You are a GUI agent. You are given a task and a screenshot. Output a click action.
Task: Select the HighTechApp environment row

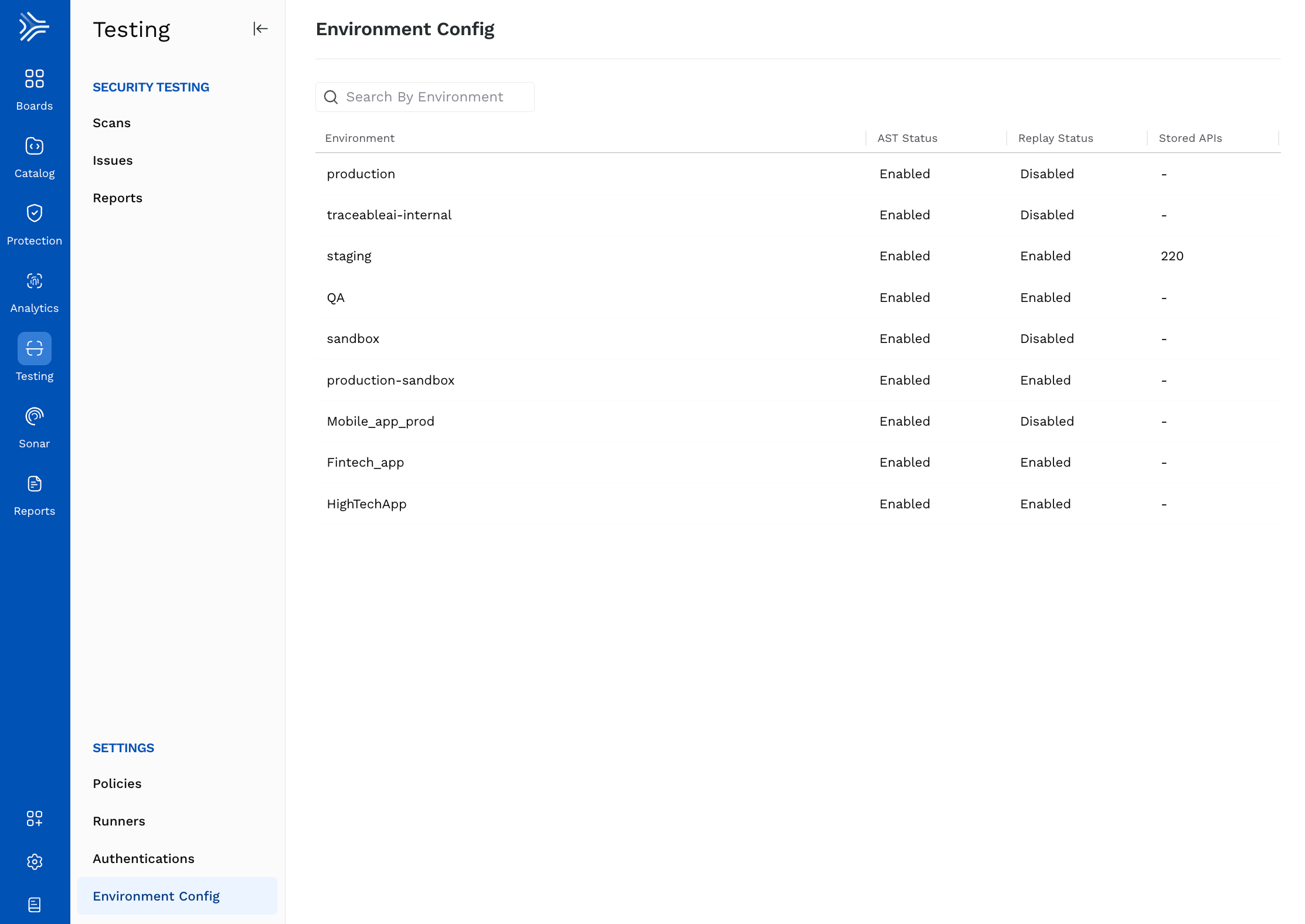(x=798, y=504)
